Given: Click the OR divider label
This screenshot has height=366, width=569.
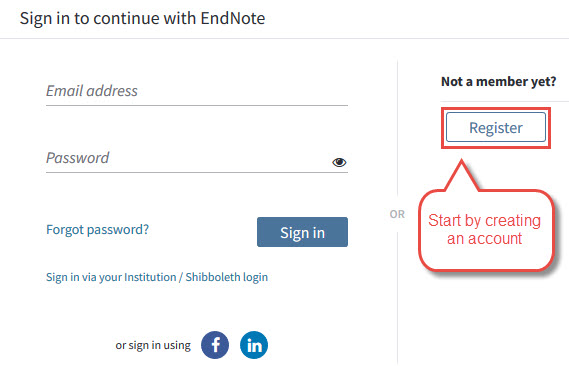Looking at the screenshot, I should click(x=397, y=214).
